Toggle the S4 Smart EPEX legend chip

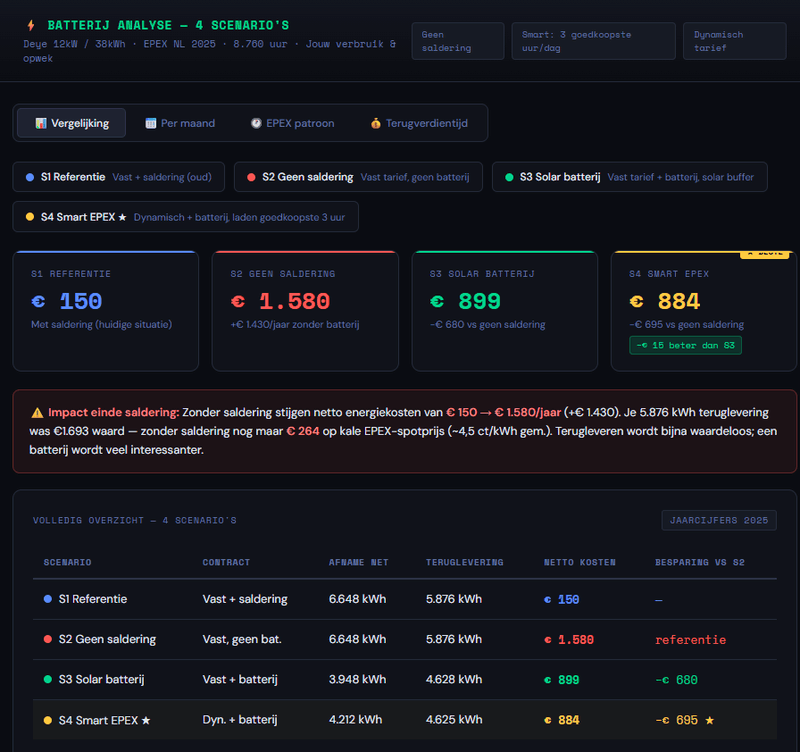[x=185, y=217]
